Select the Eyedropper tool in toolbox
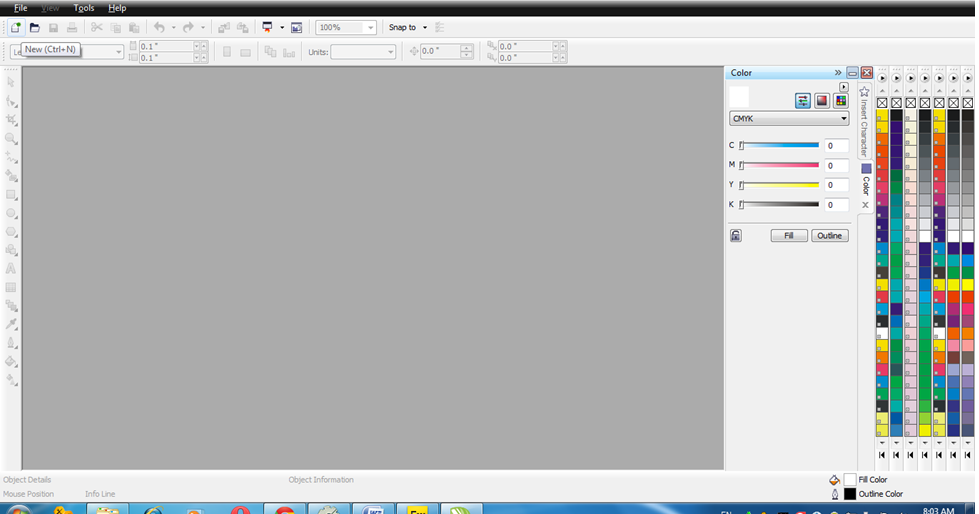The height and width of the screenshot is (514, 979). [11, 324]
